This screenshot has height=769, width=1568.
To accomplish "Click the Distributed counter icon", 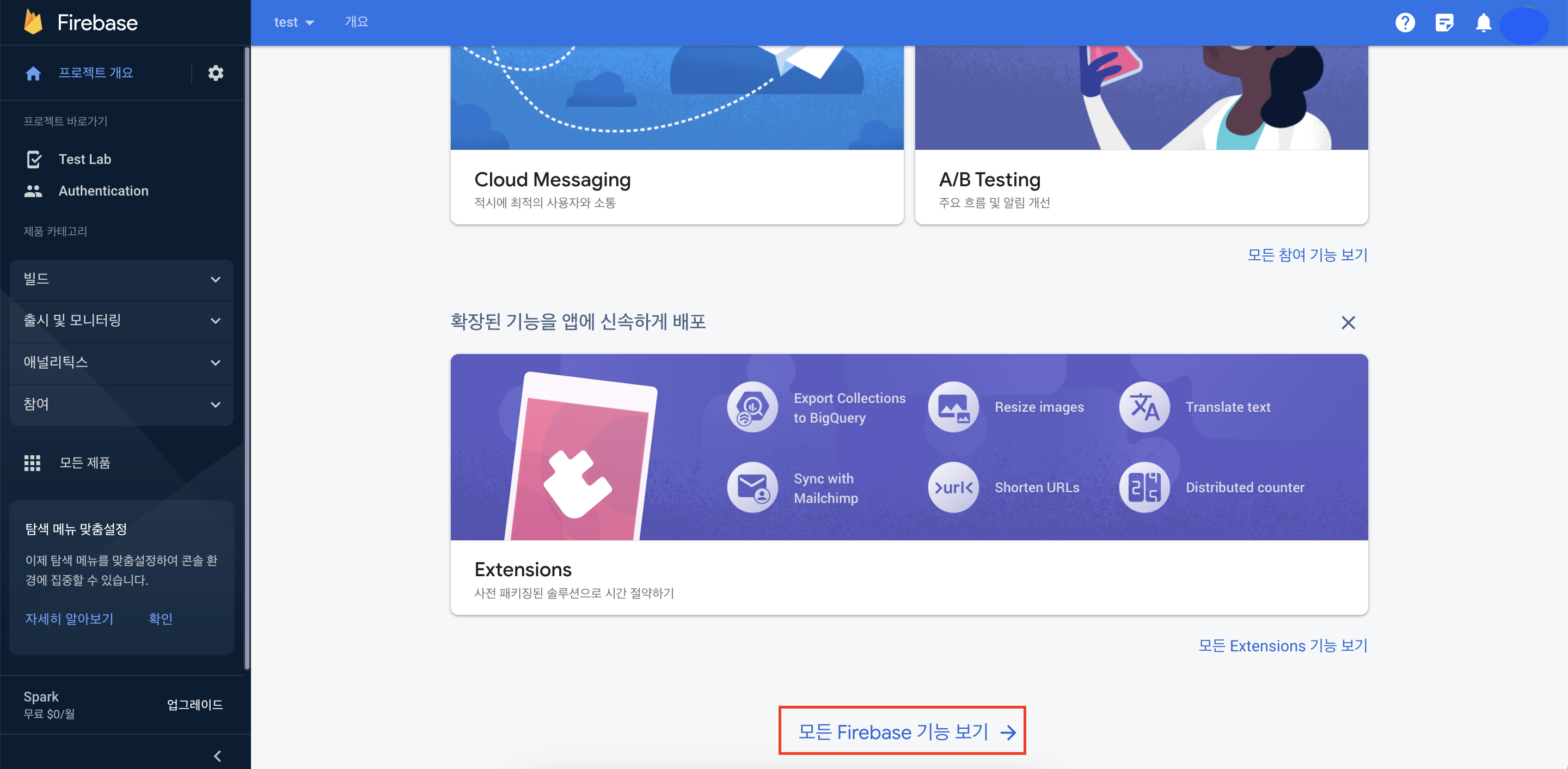I will click(x=1144, y=487).
